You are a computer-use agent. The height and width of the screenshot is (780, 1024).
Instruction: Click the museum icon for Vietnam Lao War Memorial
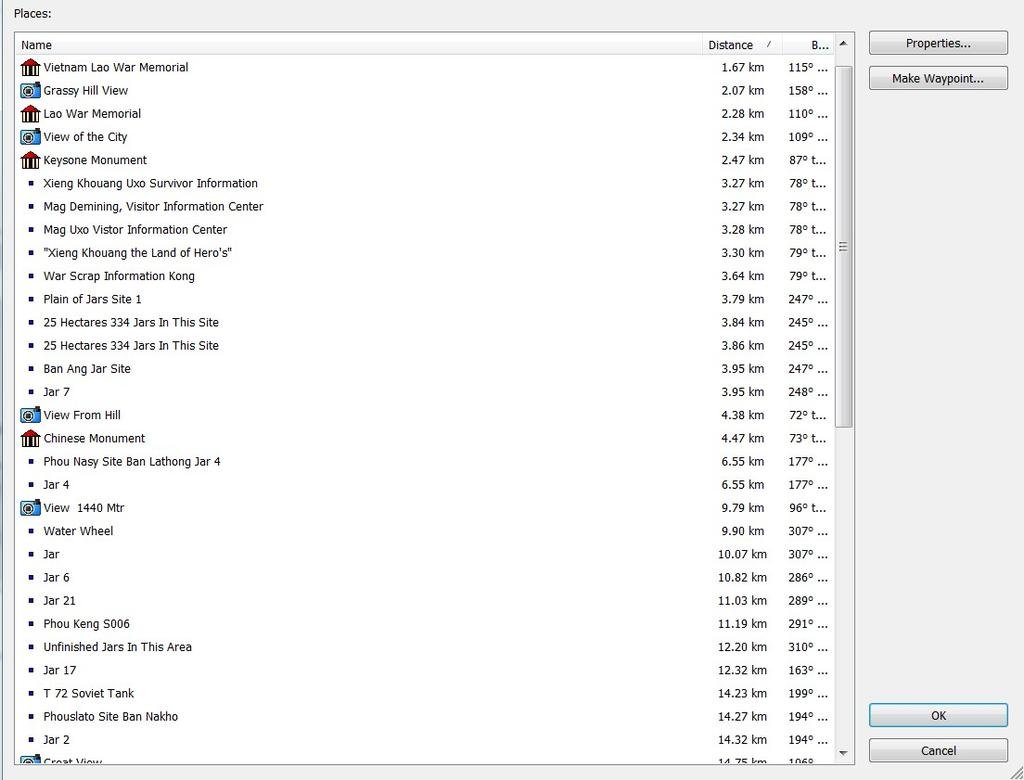(30, 67)
